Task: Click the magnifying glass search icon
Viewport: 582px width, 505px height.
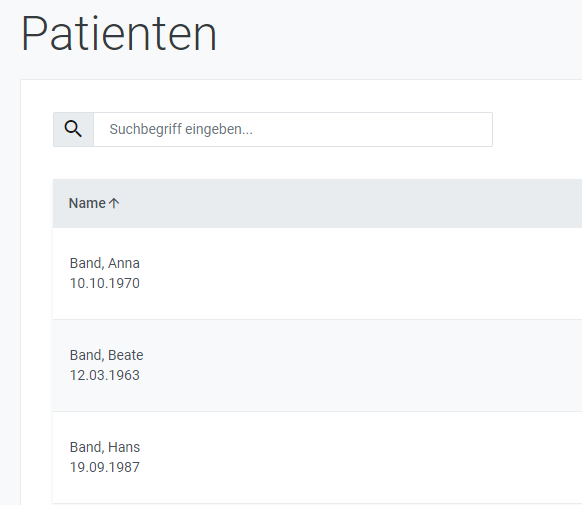Action: (x=73, y=129)
